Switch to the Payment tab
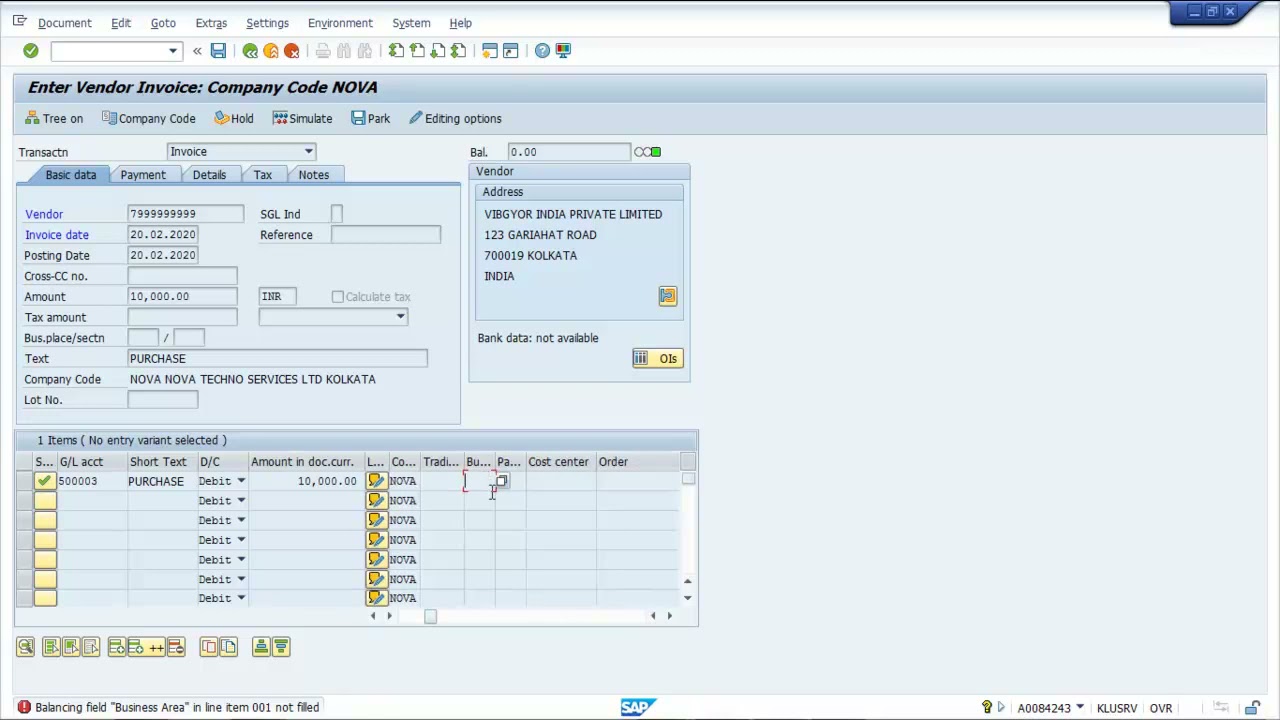 tap(143, 175)
